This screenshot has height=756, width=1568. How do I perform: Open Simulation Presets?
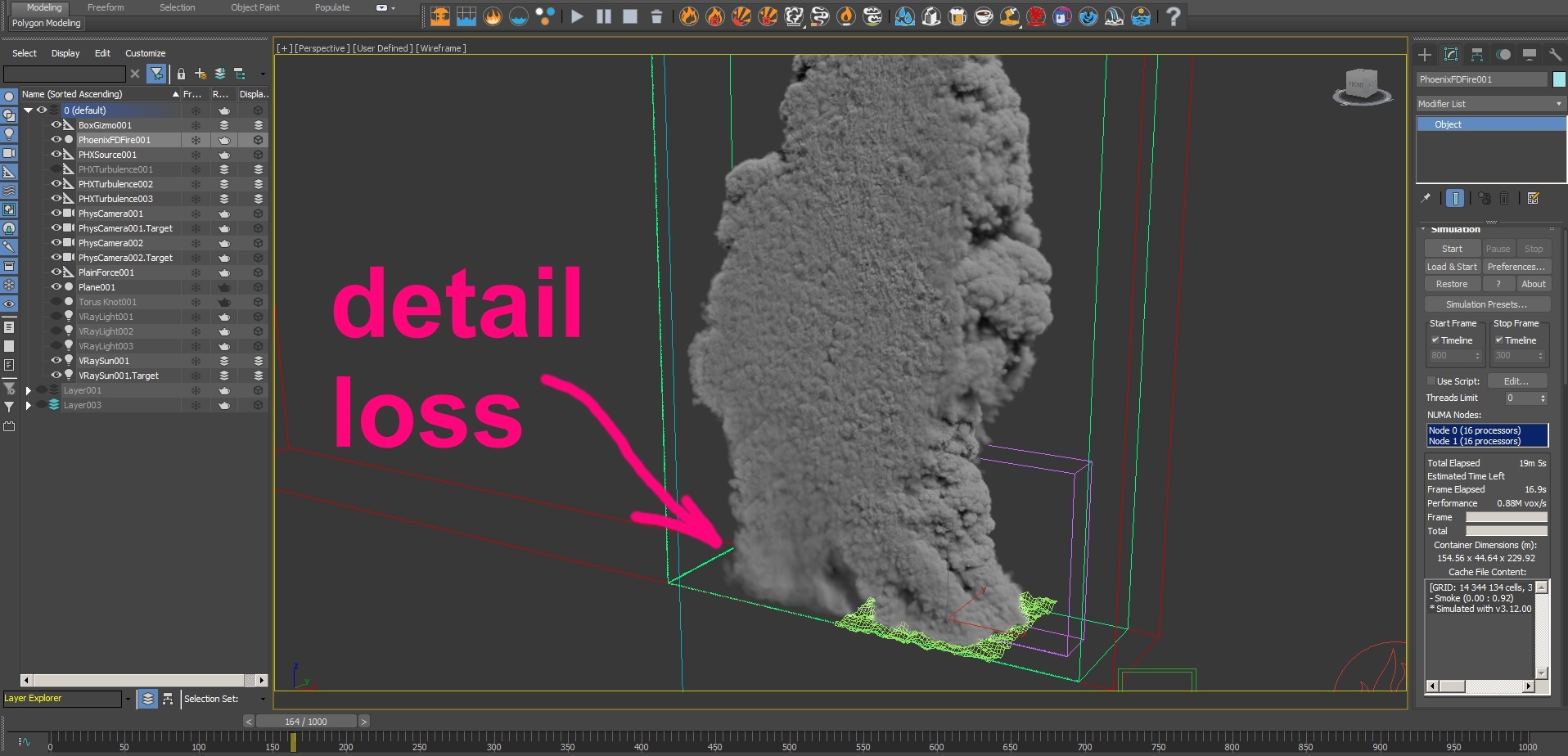(x=1487, y=304)
